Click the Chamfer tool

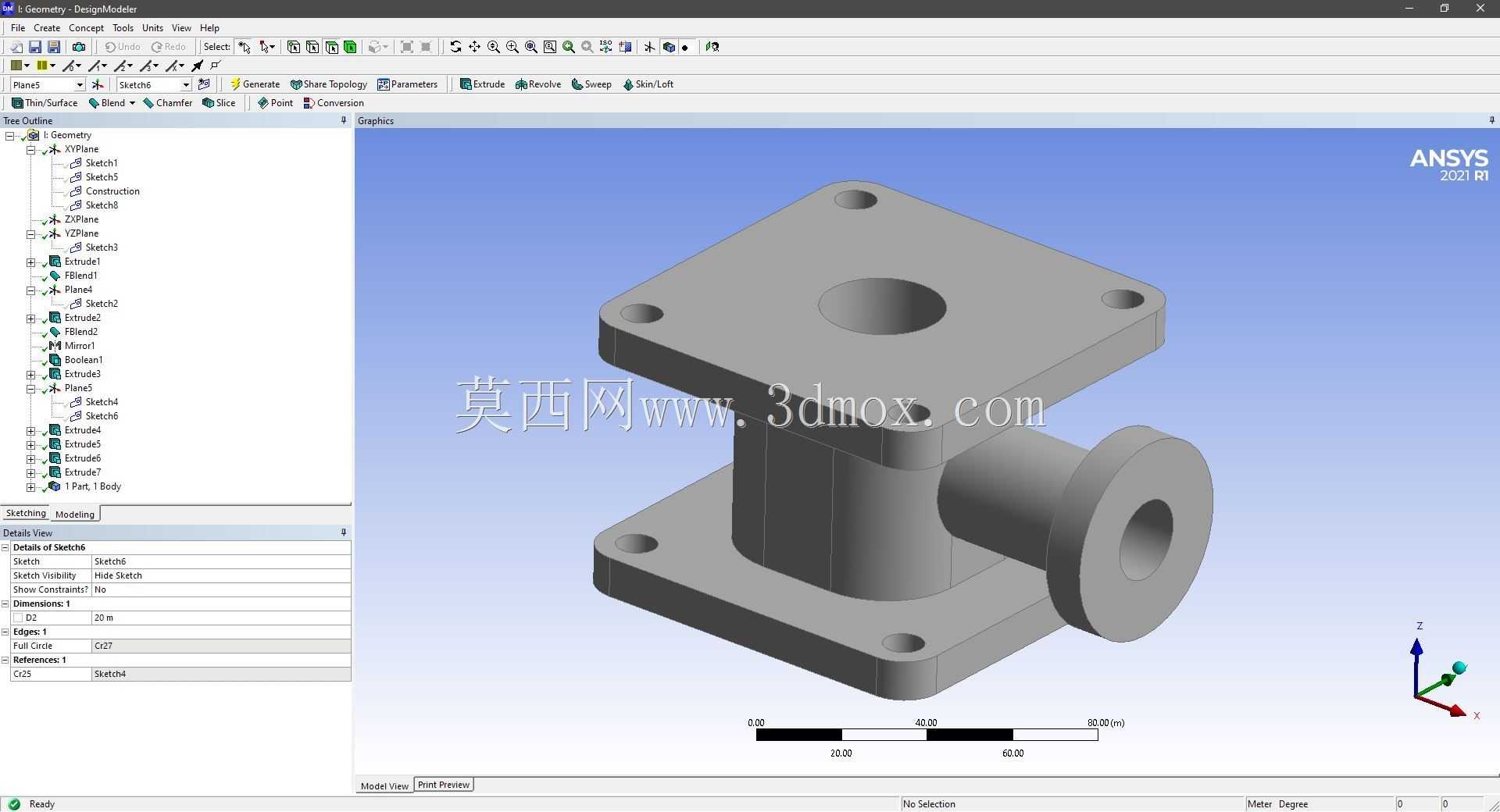pos(167,103)
